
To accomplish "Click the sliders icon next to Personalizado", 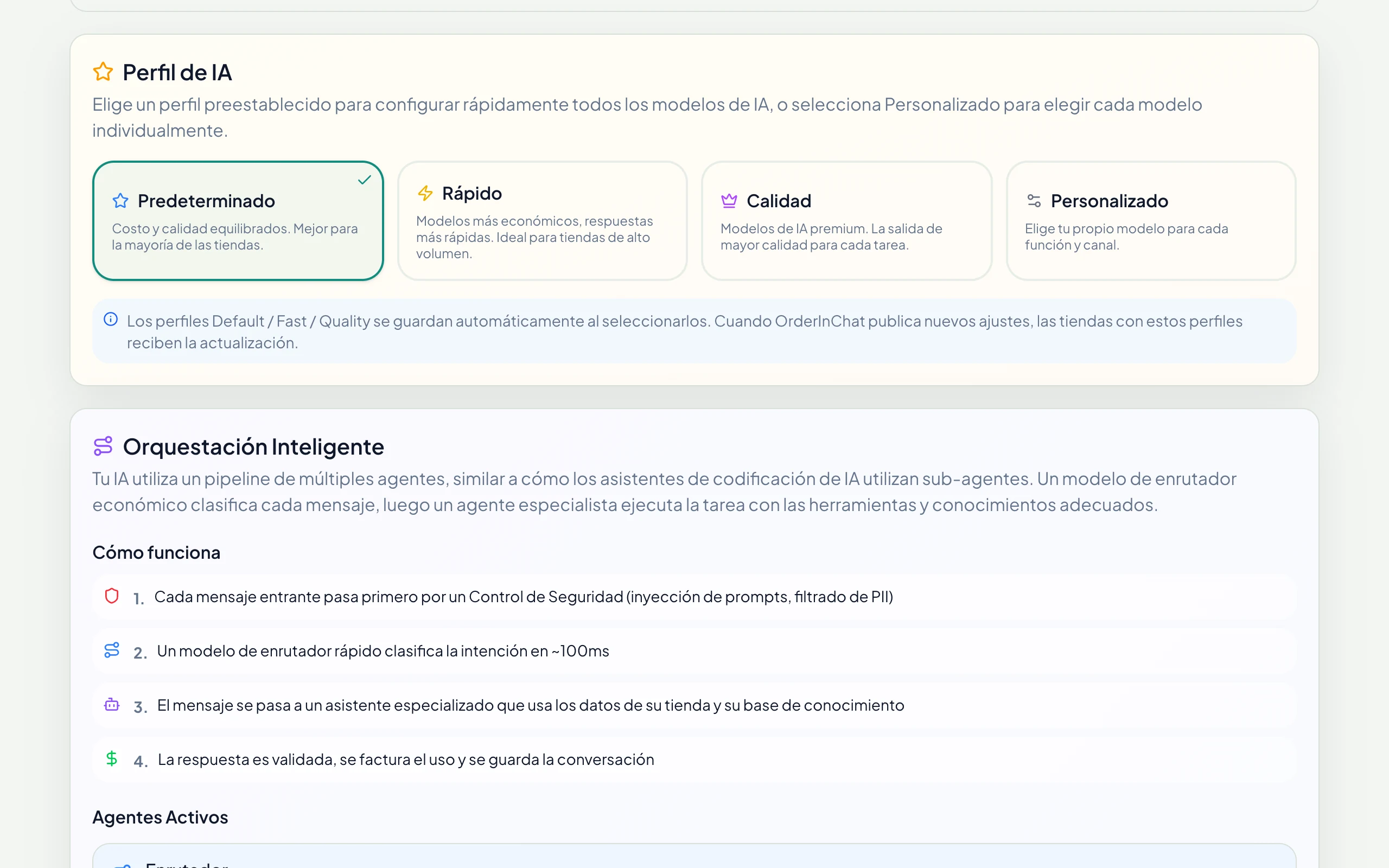I will [x=1034, y=201].
